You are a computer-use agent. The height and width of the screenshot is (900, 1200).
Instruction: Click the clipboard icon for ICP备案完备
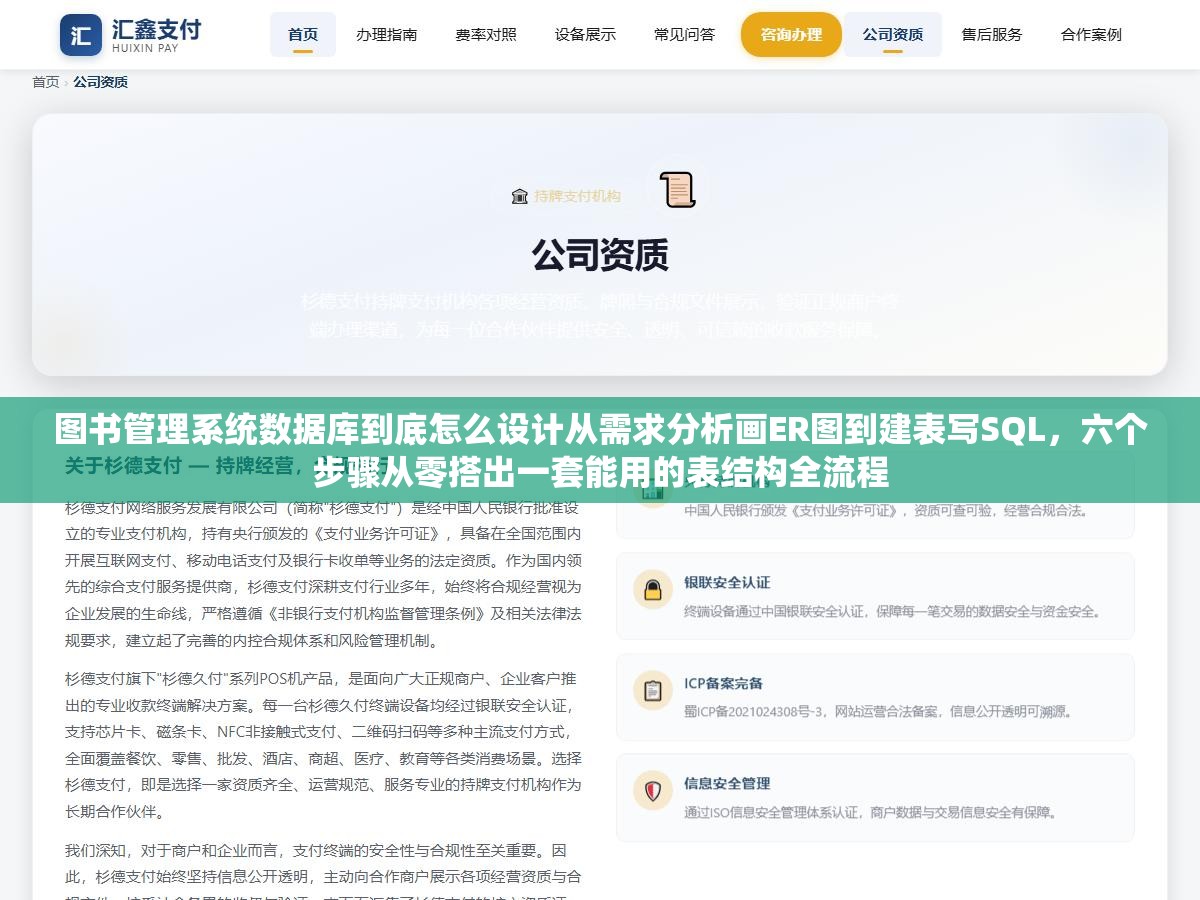(653, 691)
